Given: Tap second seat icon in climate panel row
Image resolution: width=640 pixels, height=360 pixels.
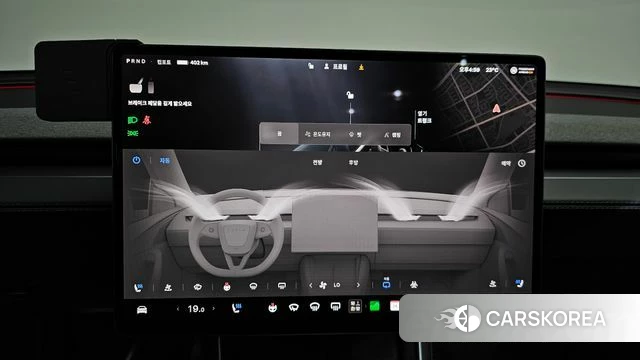Looking at the screenshot, I should (x=168, y=287).
